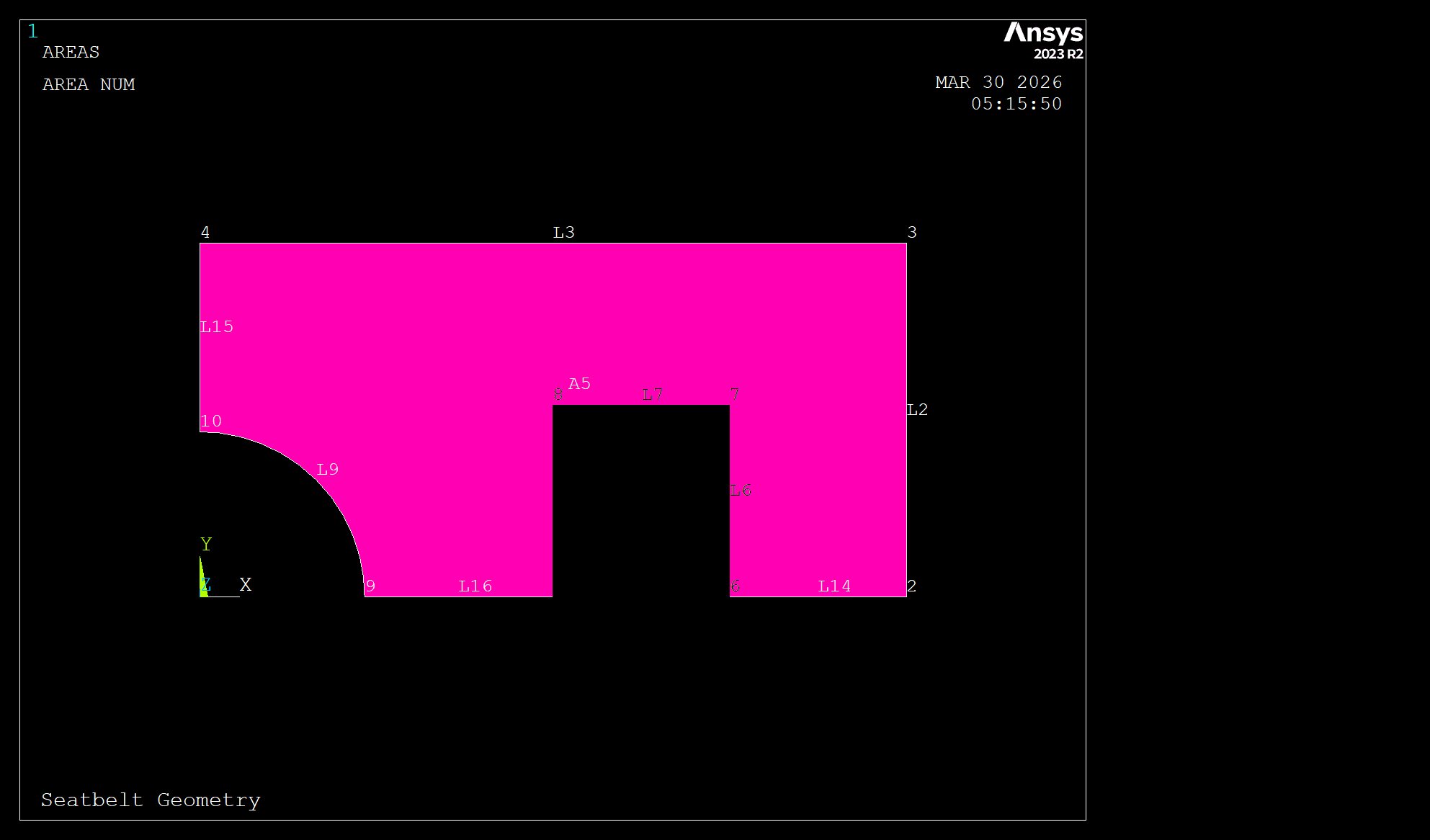Click the MAR 30 2026 date stamp

(998, 82)
